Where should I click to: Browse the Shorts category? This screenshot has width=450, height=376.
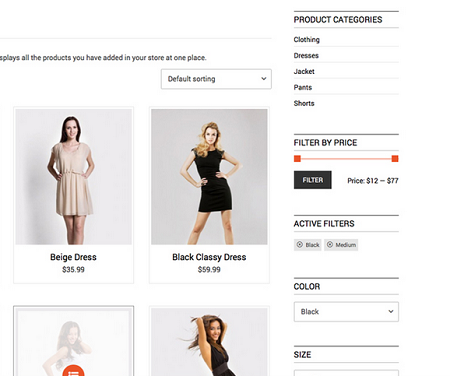tap(304, 103)
